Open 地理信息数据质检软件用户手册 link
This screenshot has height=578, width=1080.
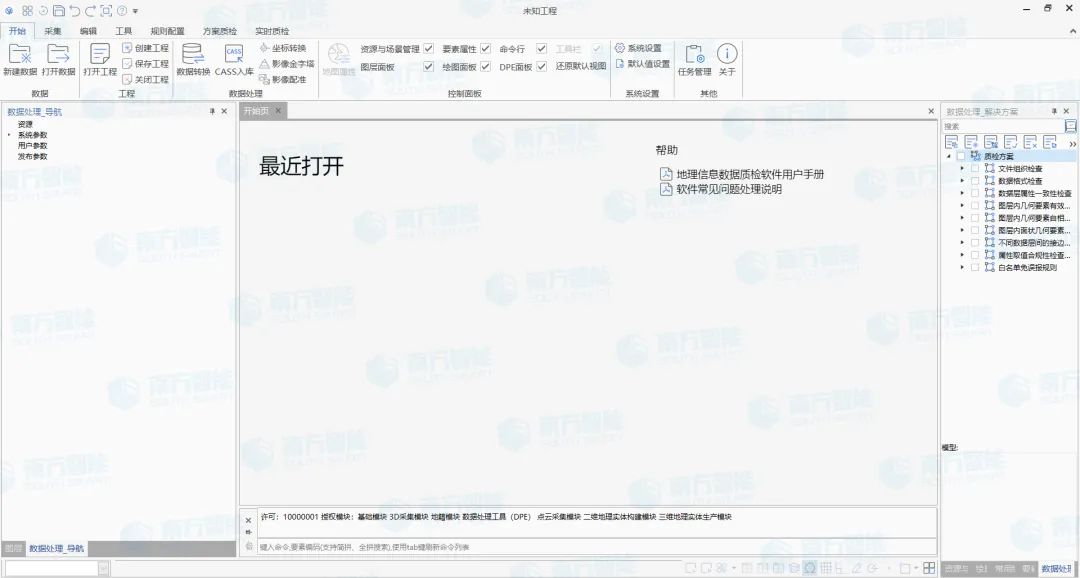750,174
